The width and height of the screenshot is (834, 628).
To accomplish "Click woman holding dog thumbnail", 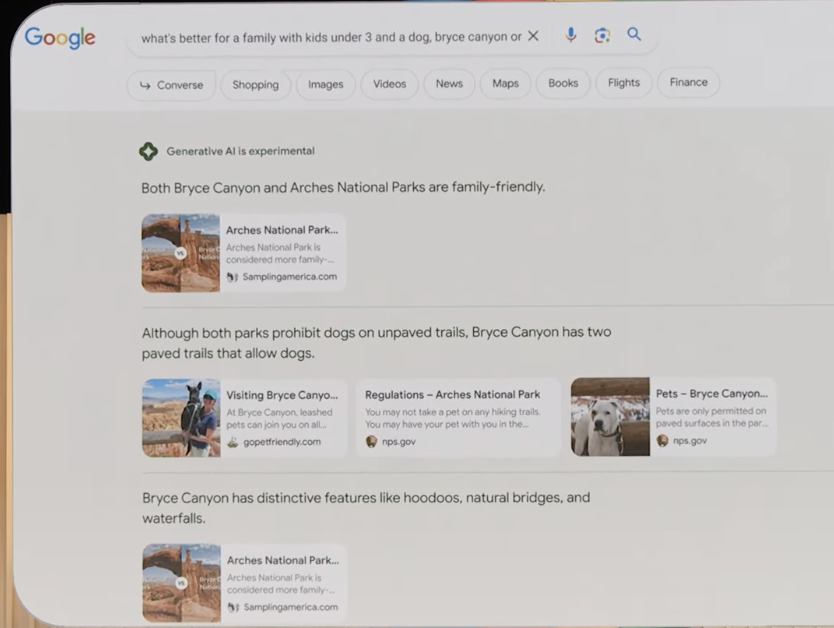I will point(181,418).
